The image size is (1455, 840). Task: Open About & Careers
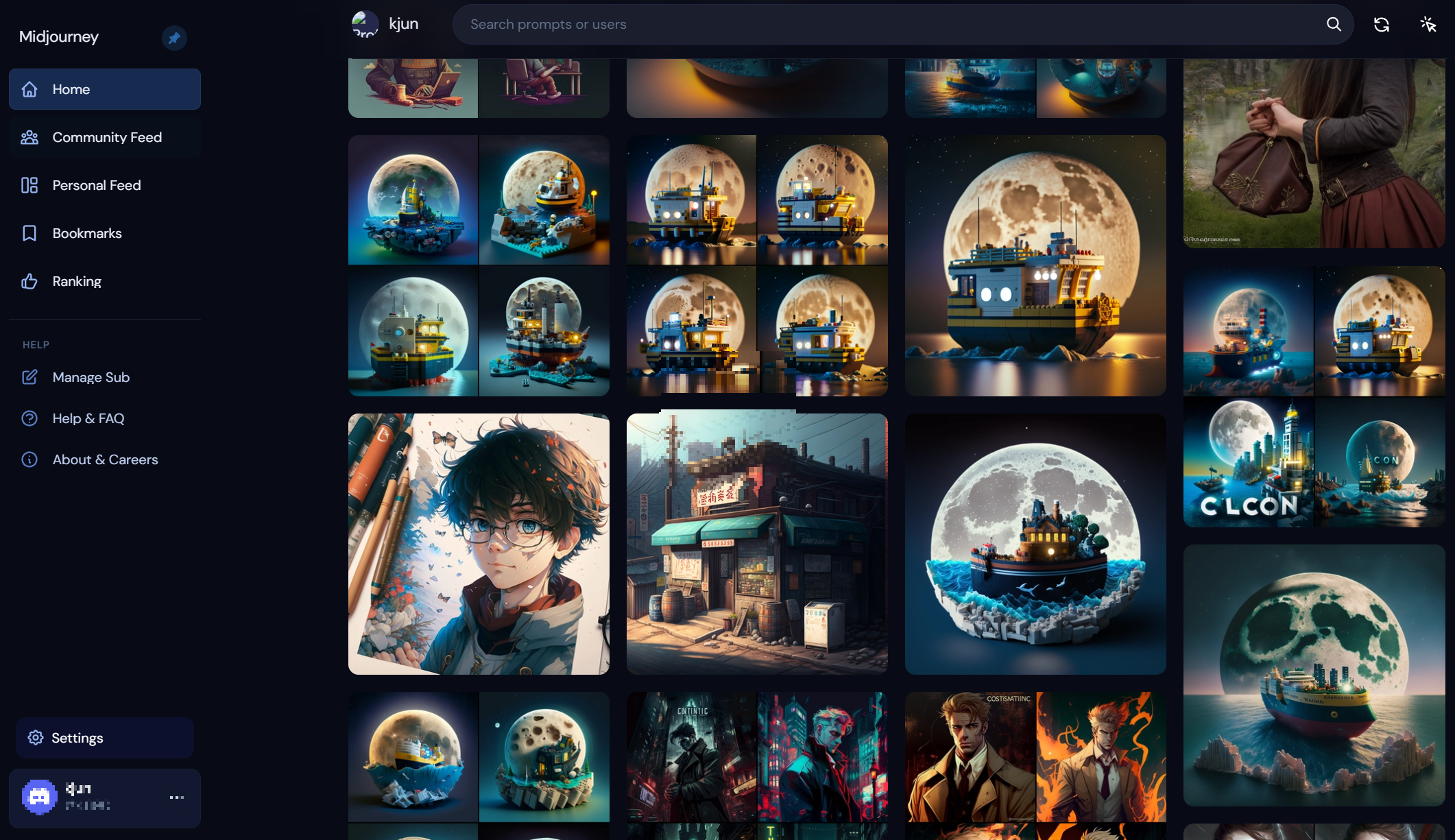[x=105, y=459]
